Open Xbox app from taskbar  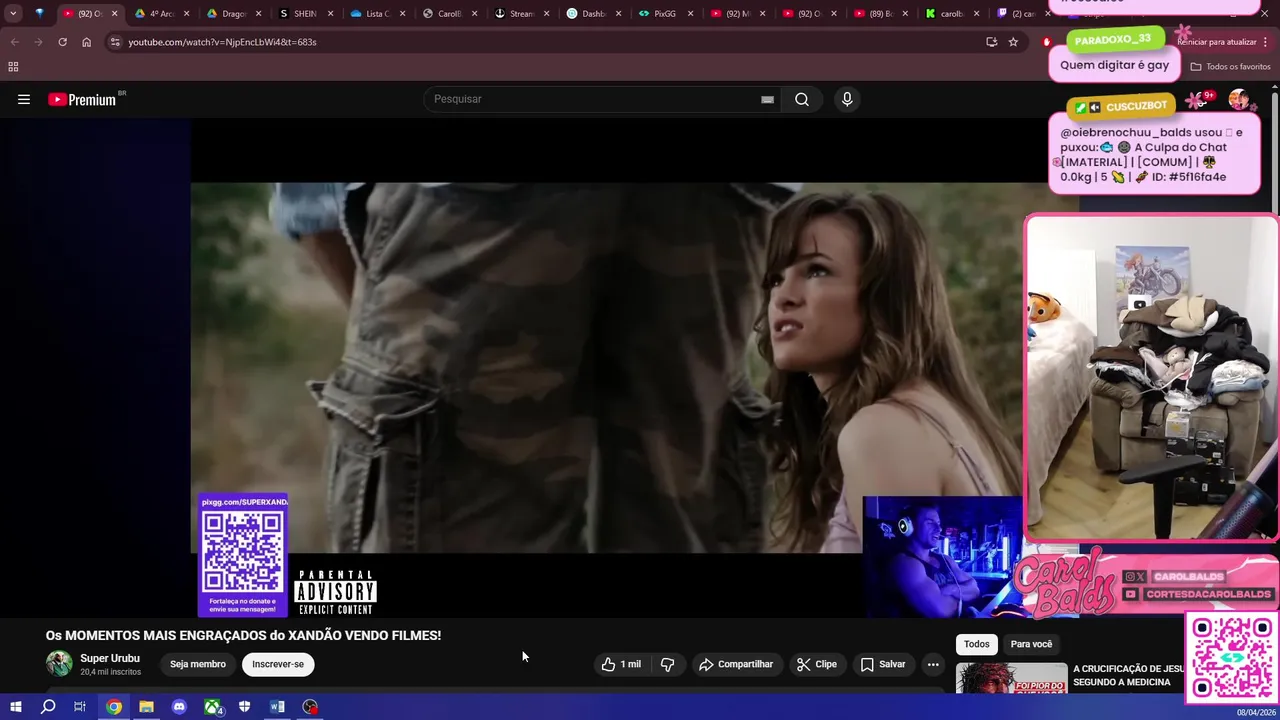213,707
